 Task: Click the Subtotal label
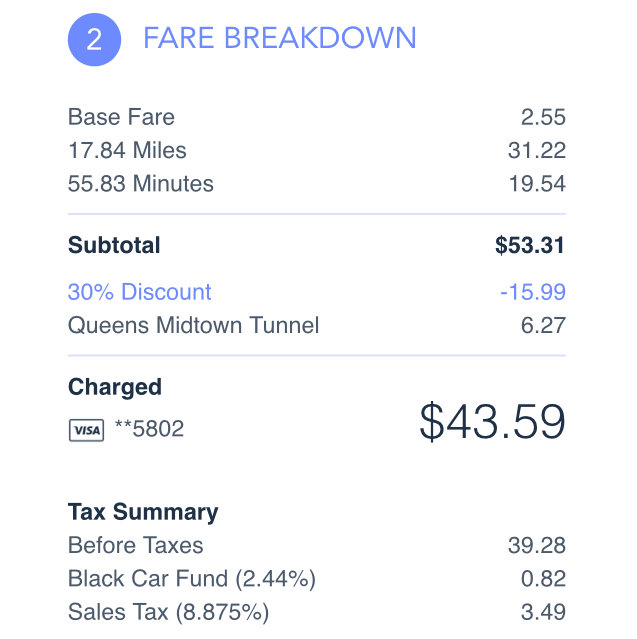[114, 245]
